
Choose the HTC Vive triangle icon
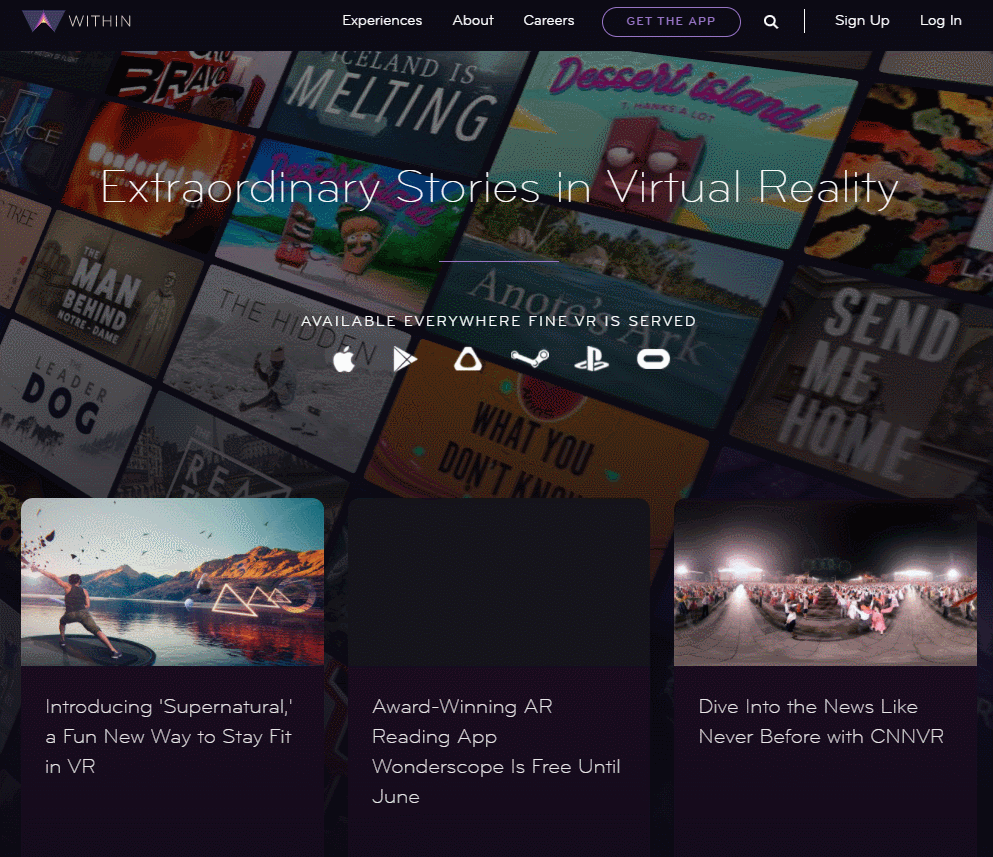(467, 359)
